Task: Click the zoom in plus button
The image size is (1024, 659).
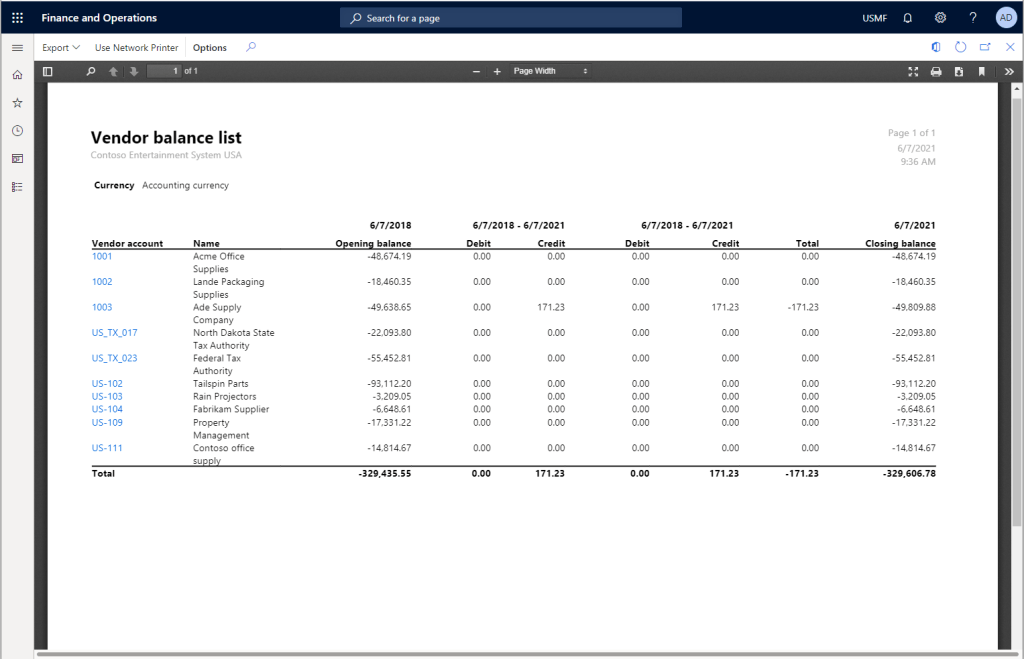Action: tap(497, 72)
